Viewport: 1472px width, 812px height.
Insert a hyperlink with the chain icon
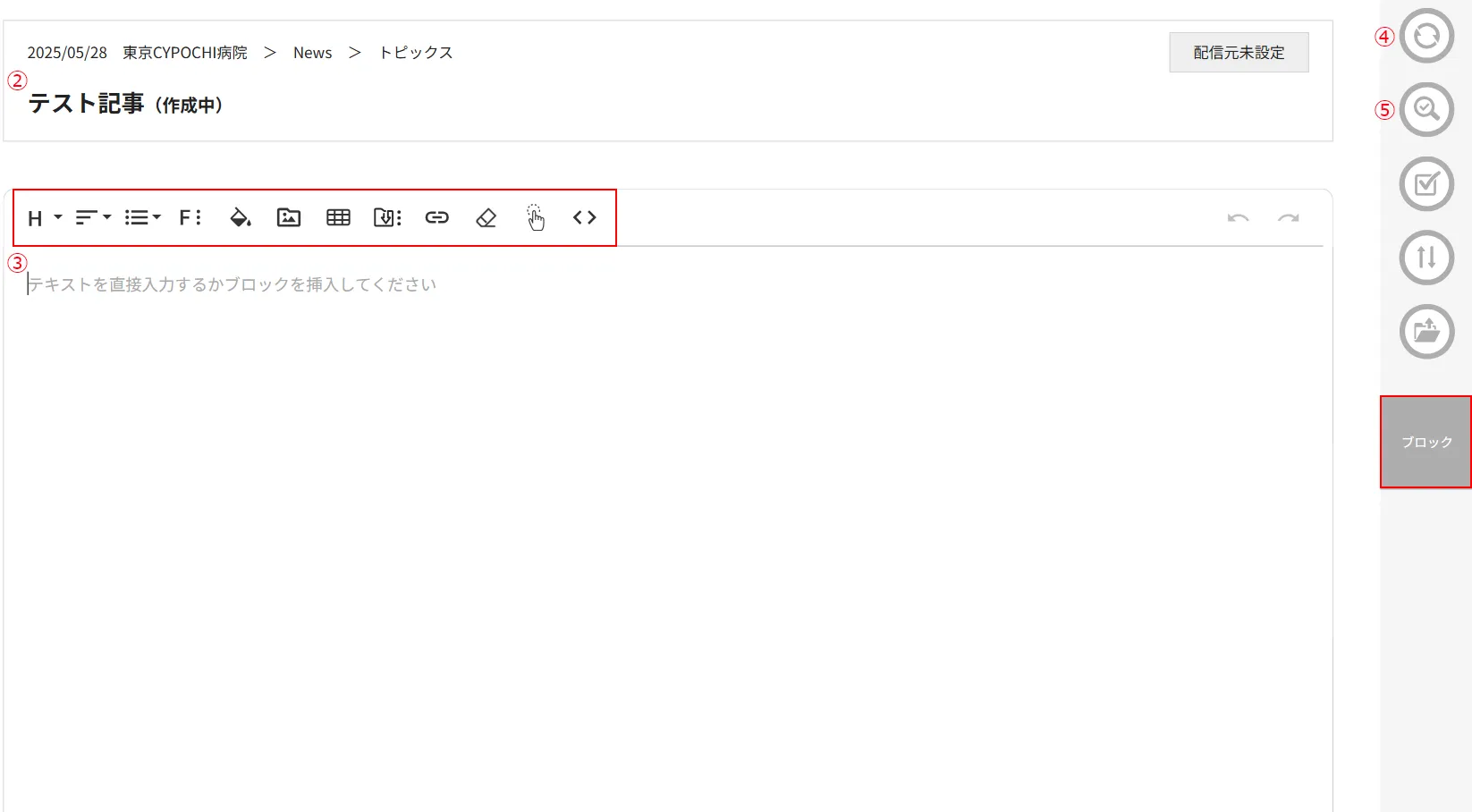pos(436,217)
